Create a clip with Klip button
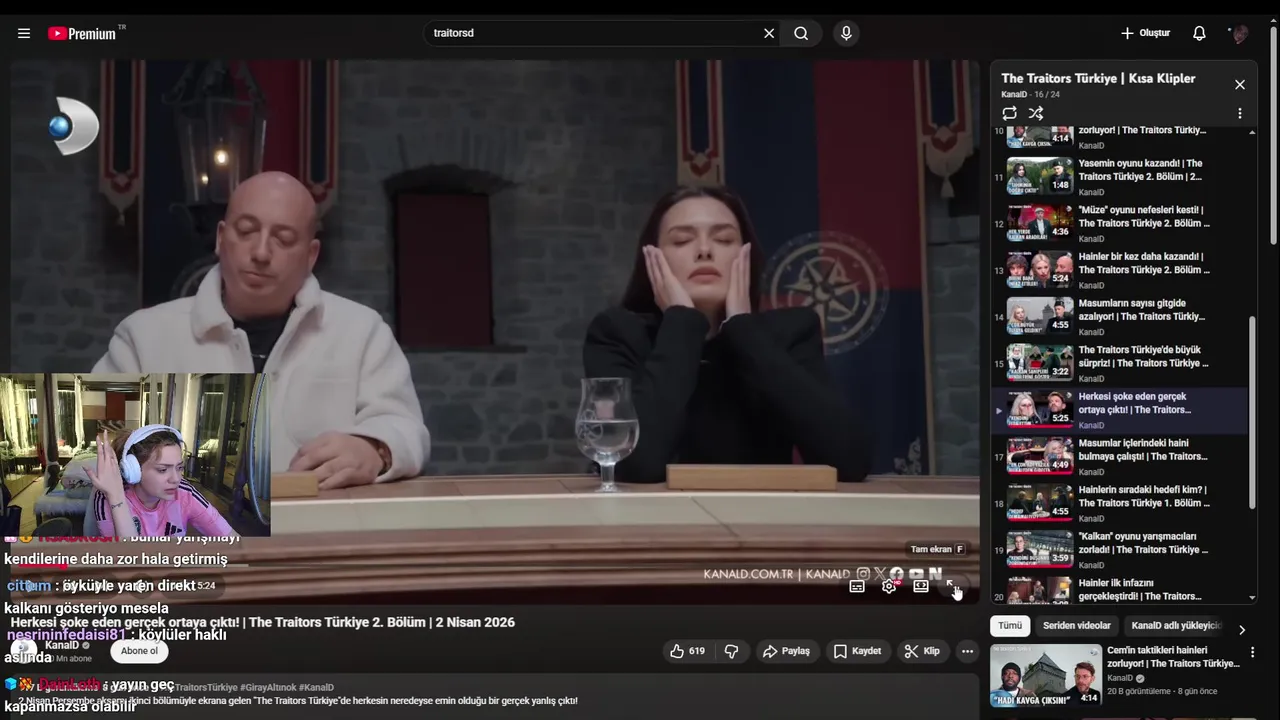 click(x=922, y=651)
